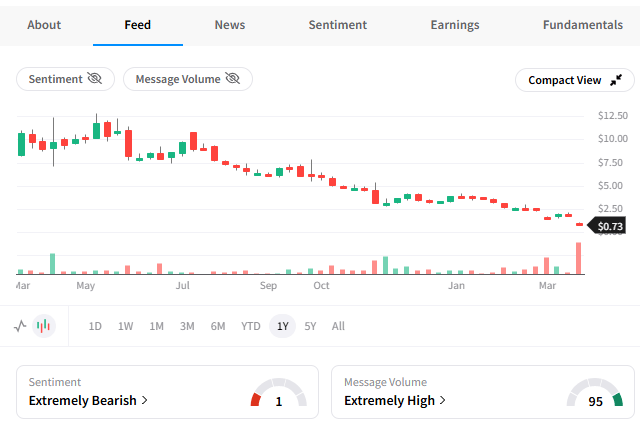Open the Earnings tab
The width and height of the screenshot is (640, 425).
[454, 24]
